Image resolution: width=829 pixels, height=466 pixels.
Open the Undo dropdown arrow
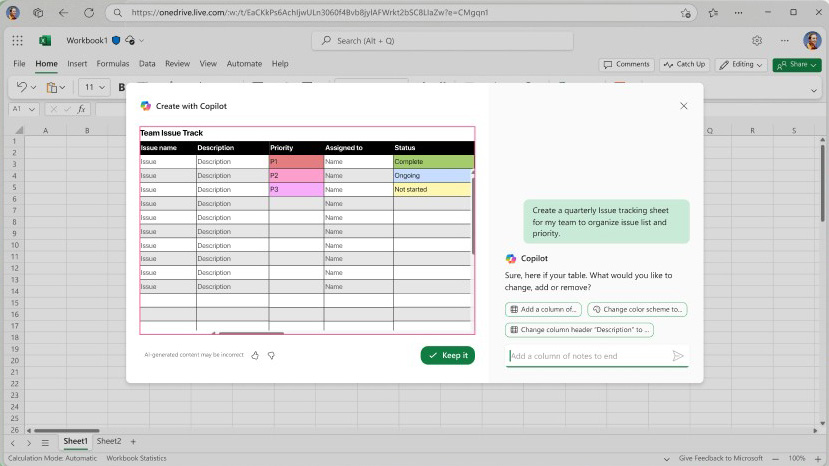[33, 87]
